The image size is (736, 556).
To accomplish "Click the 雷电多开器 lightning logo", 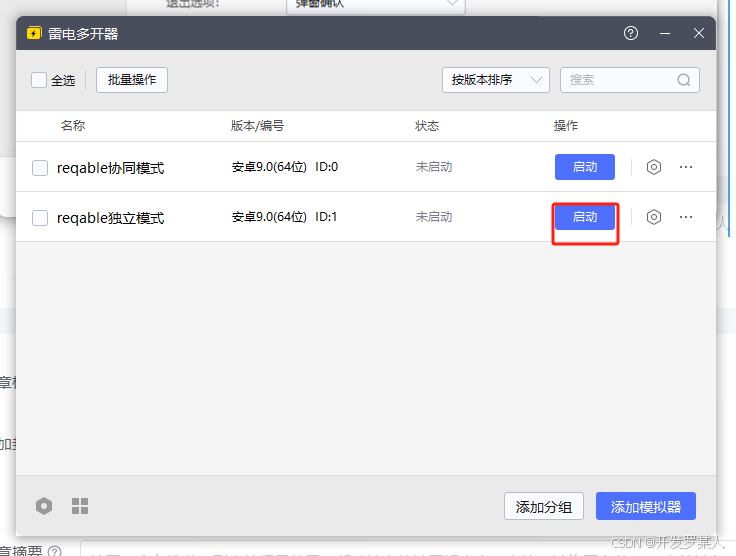I will click(x=34, y=33).
